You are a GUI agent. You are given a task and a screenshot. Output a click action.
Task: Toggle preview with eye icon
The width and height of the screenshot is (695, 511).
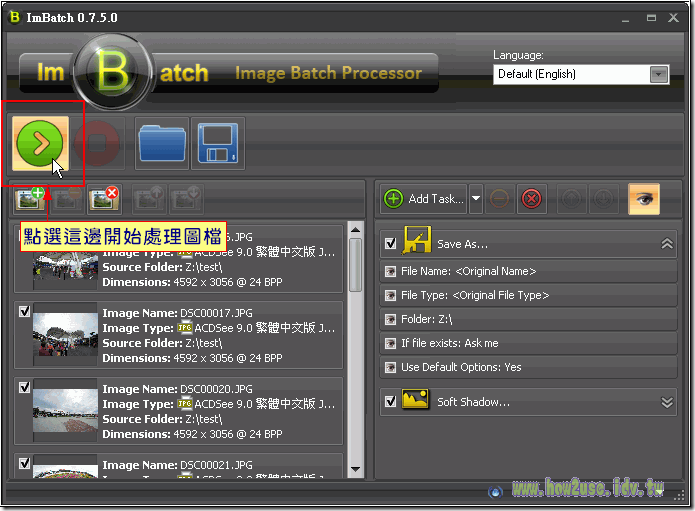644,199
